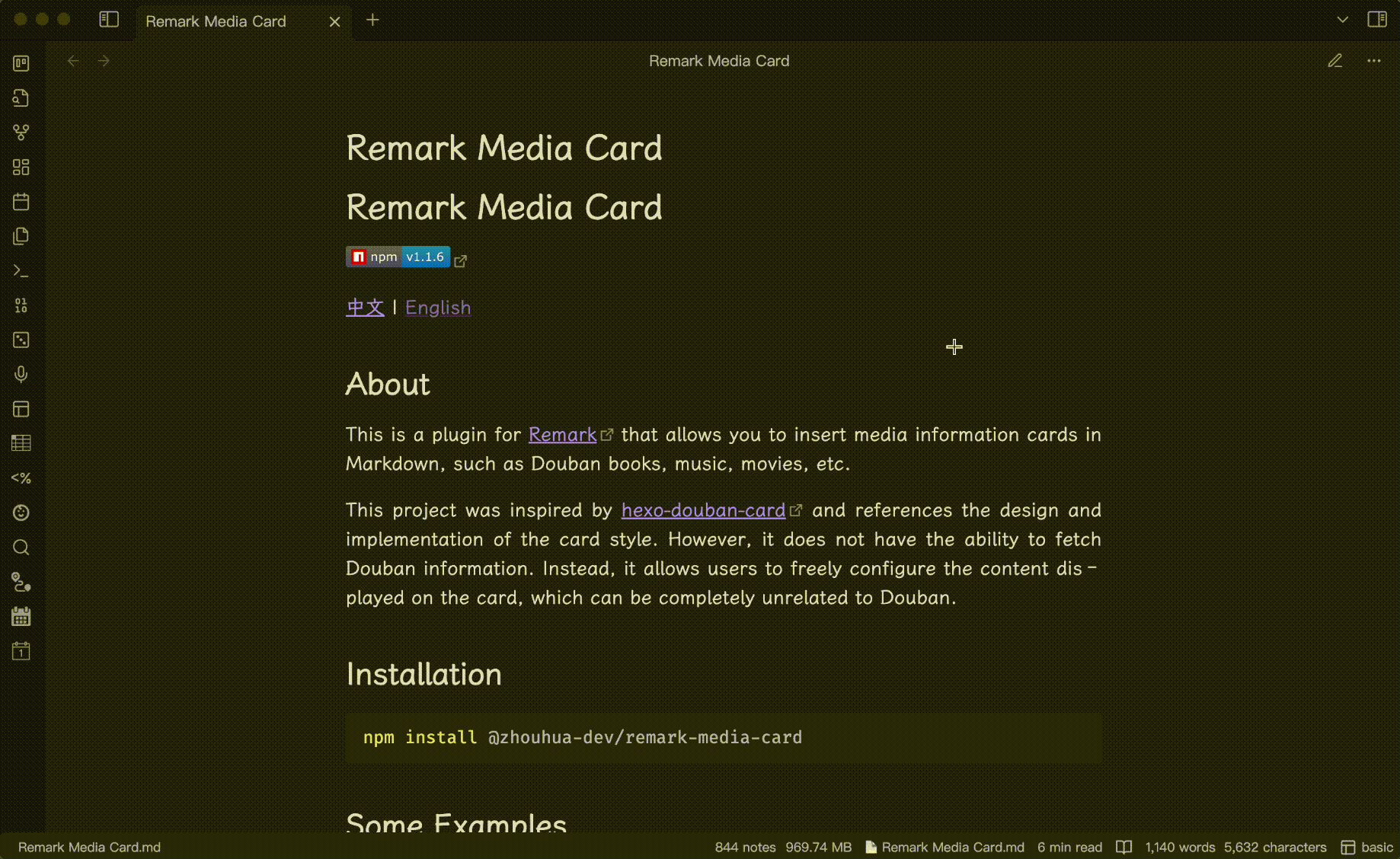Screen dimensions: 1400x859
Task: Click the inline title Remark Media Card
Action: [504, 148]
